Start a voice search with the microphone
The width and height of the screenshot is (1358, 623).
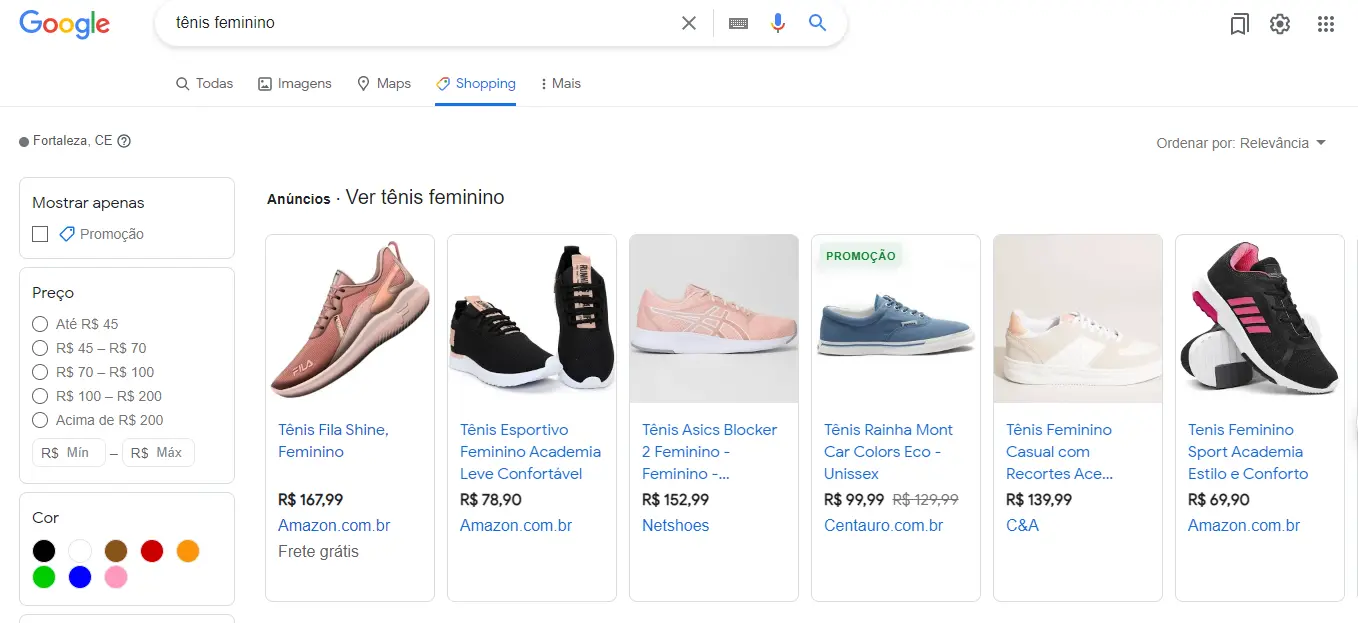[778, 23]
